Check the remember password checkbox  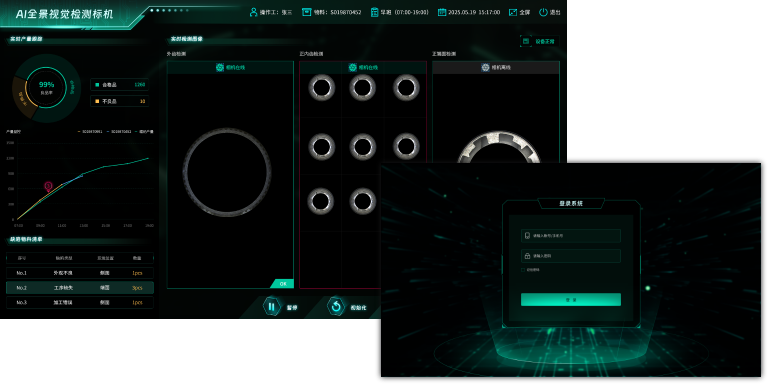tap(523, 270)
